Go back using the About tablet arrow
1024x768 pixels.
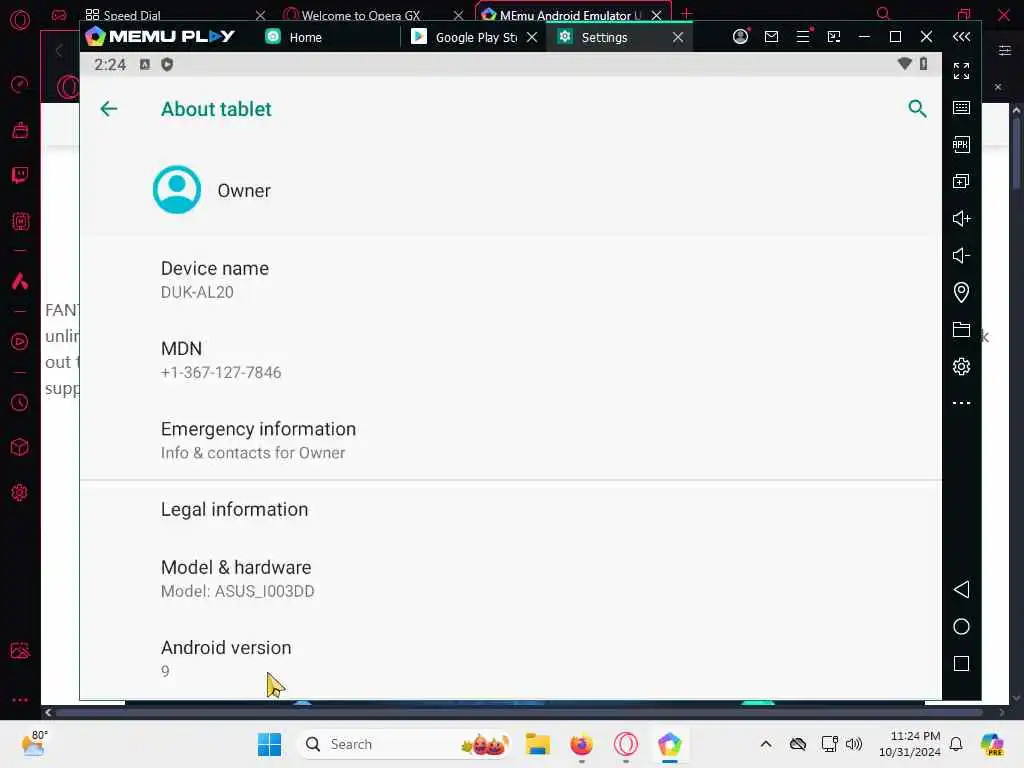(x=108, y=109)
